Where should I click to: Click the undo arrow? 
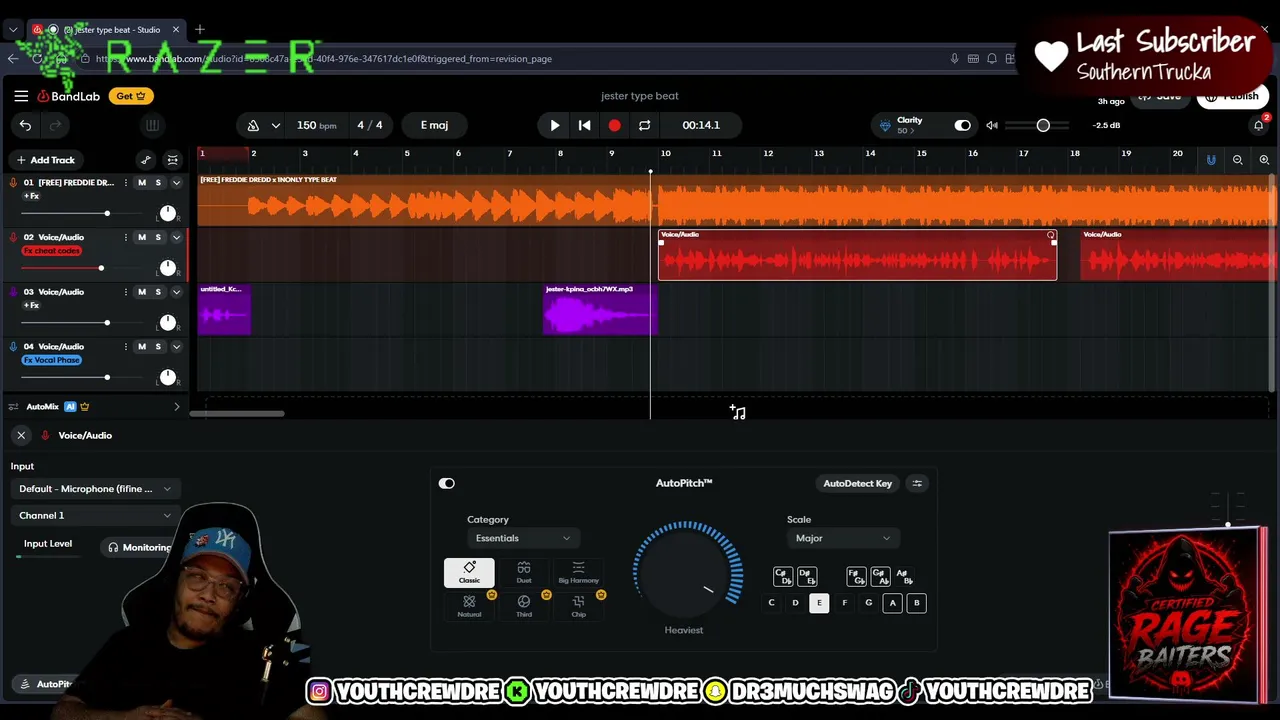25,125
